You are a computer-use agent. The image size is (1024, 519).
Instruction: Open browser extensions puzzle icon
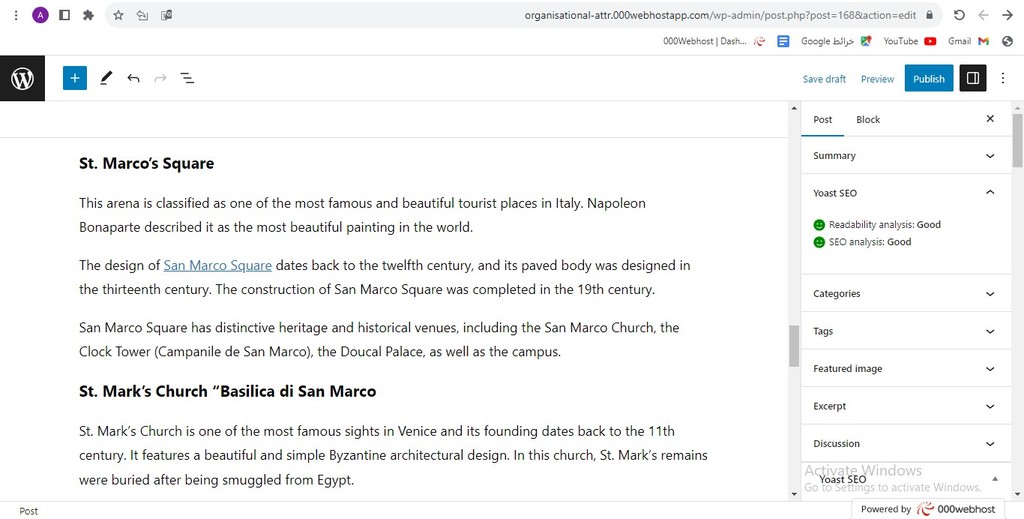[x=88, y=15]
